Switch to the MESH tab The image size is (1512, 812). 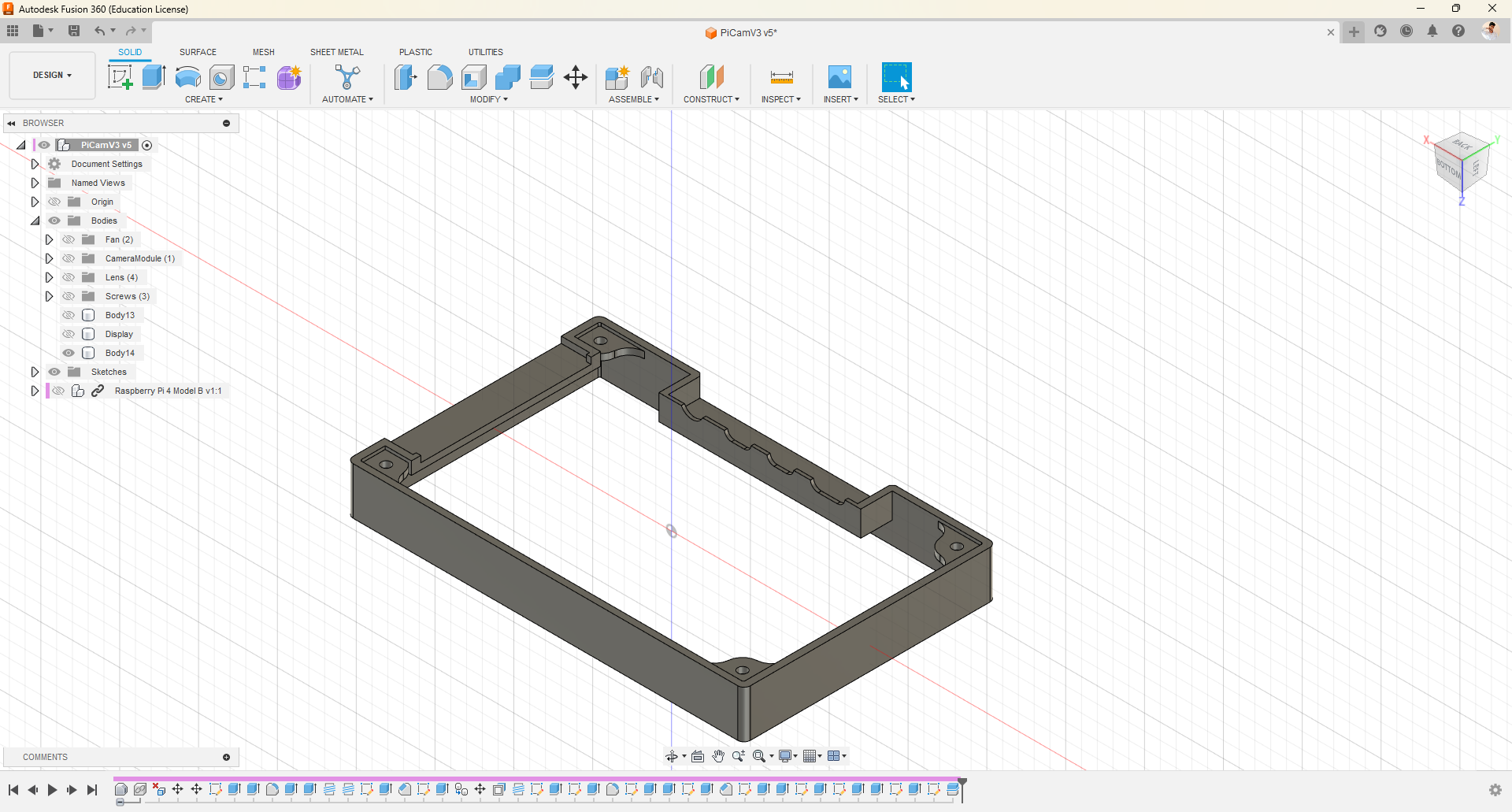click(x=264, y=52)
